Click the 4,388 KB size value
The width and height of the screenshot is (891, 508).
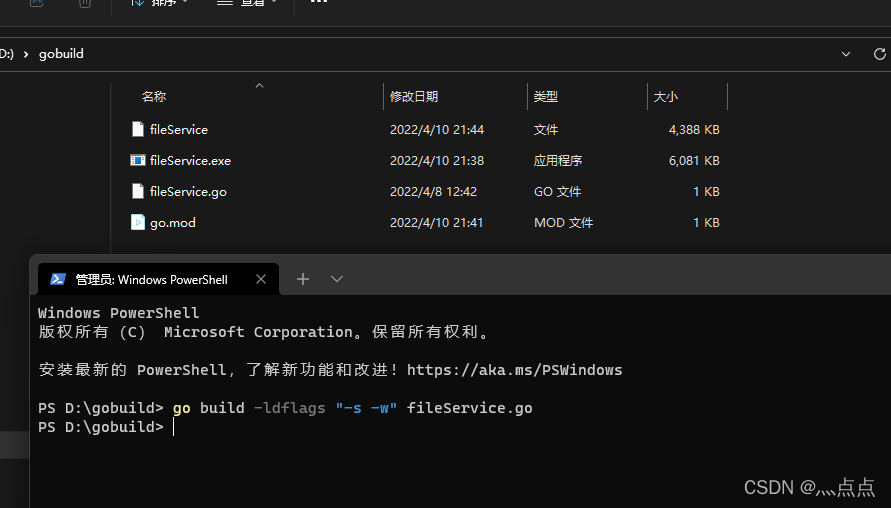pyautogui.click(x=694, y=130)
